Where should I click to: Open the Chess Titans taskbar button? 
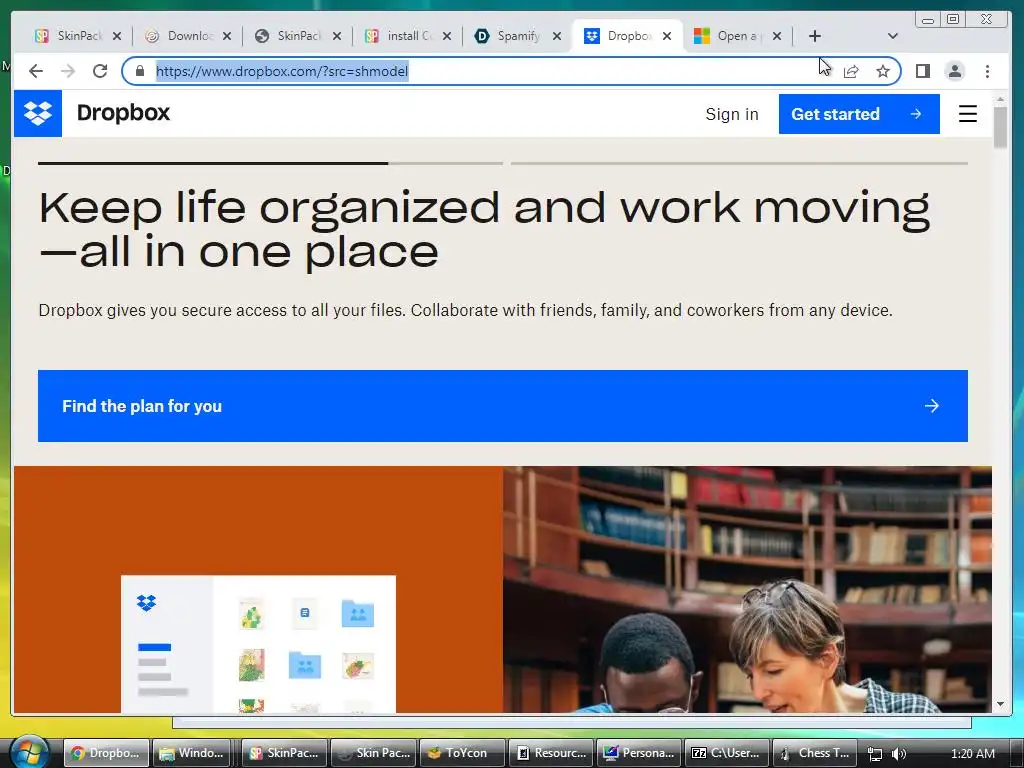pos(817,753)
